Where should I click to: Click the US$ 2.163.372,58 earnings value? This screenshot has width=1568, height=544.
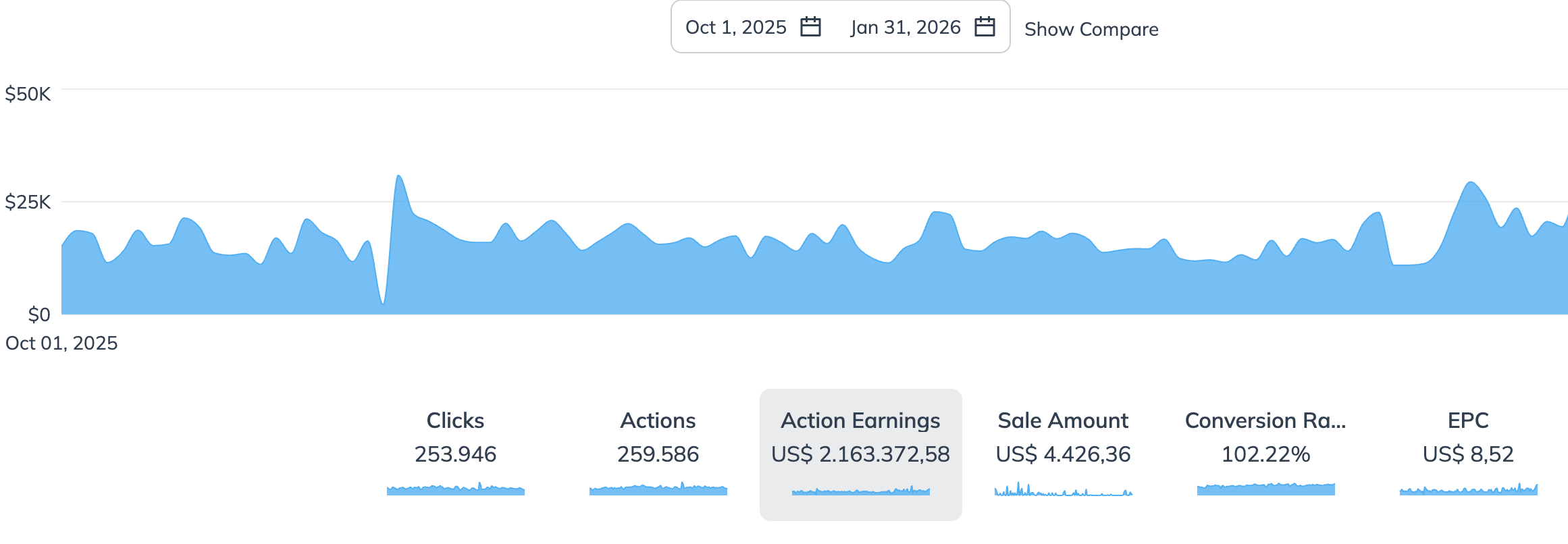pyautogui.click(x=860, y=454)
